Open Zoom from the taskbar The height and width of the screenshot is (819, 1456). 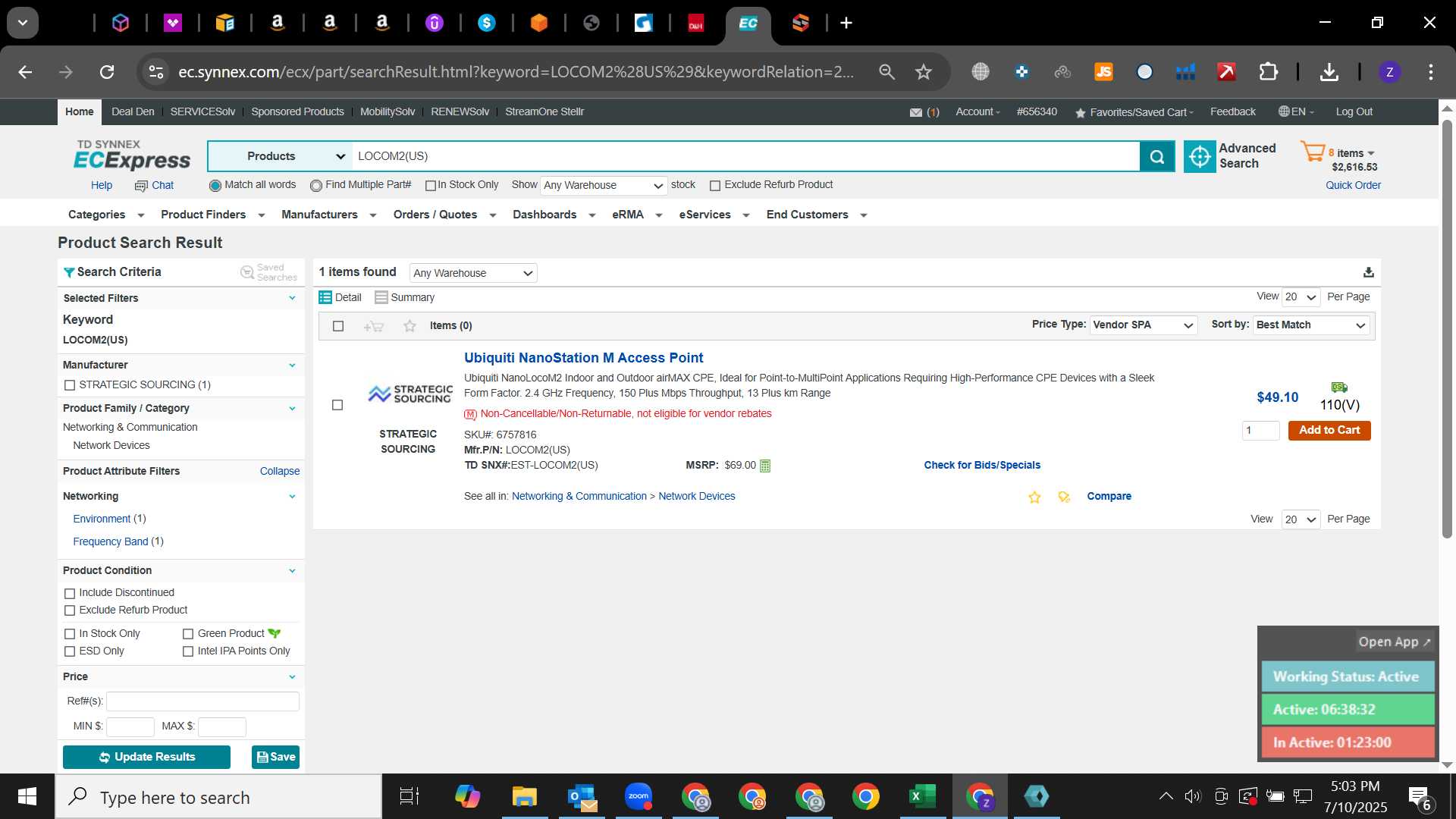[x=639, y=796]
